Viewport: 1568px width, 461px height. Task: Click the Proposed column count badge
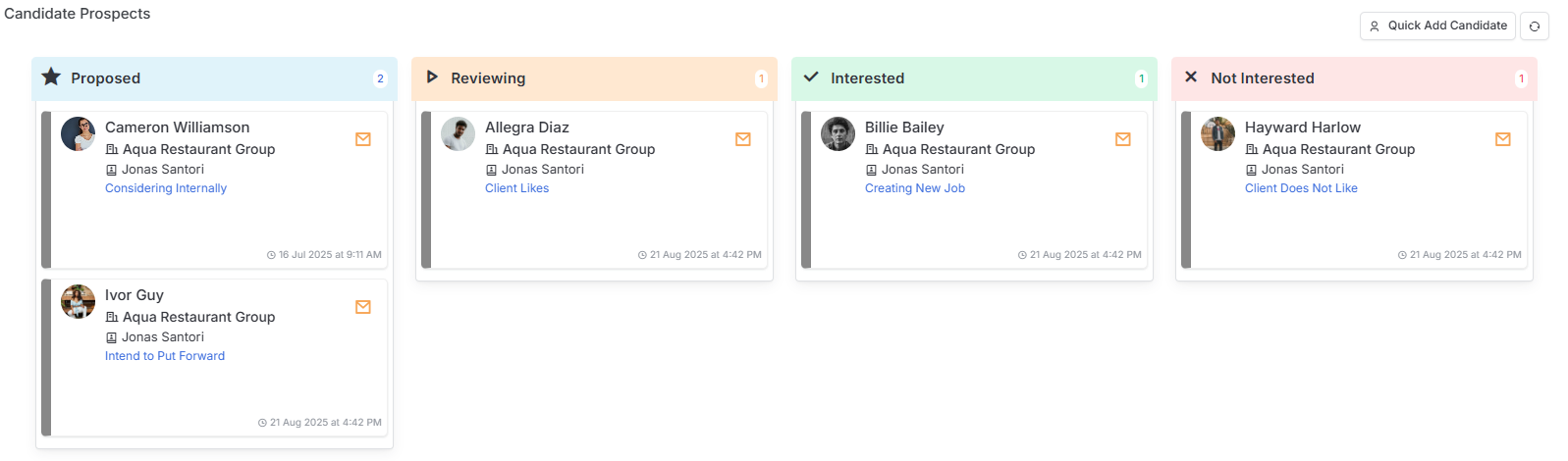(x=380, y=78)
